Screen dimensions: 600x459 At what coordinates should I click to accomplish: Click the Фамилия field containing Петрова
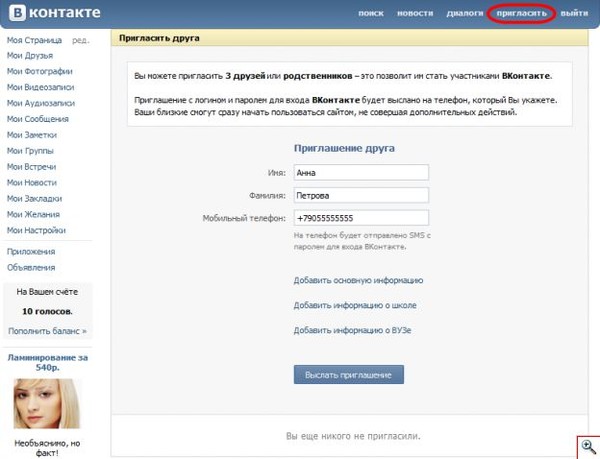tap(361, 195)
